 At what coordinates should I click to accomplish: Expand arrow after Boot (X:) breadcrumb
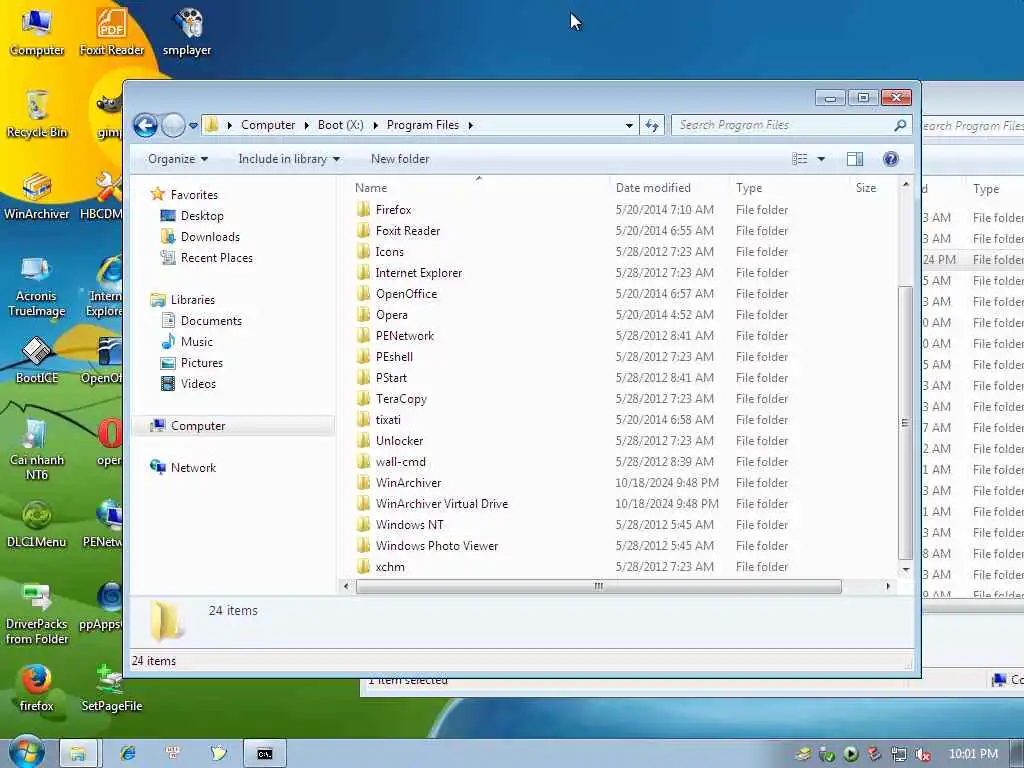[376, 125]
